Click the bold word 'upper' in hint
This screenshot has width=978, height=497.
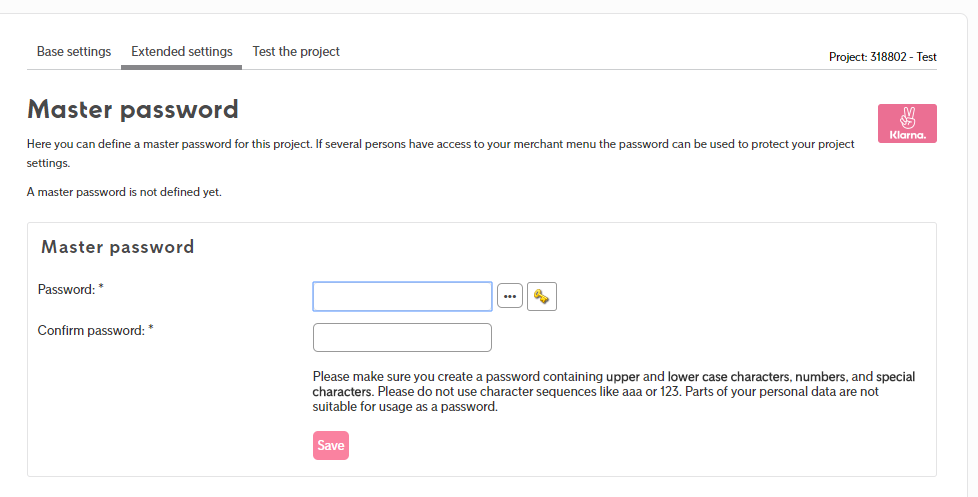(622, 377)
